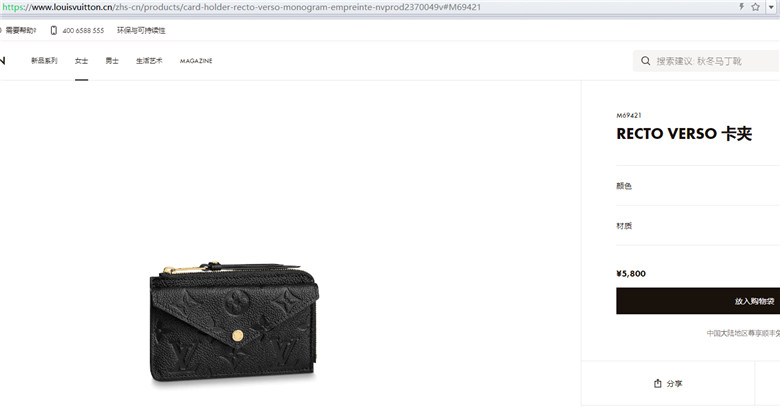The height and width of the screenshot is (408, 780).
Task: Open the 生活艺术 menu
Action: (x=149, y=61)
